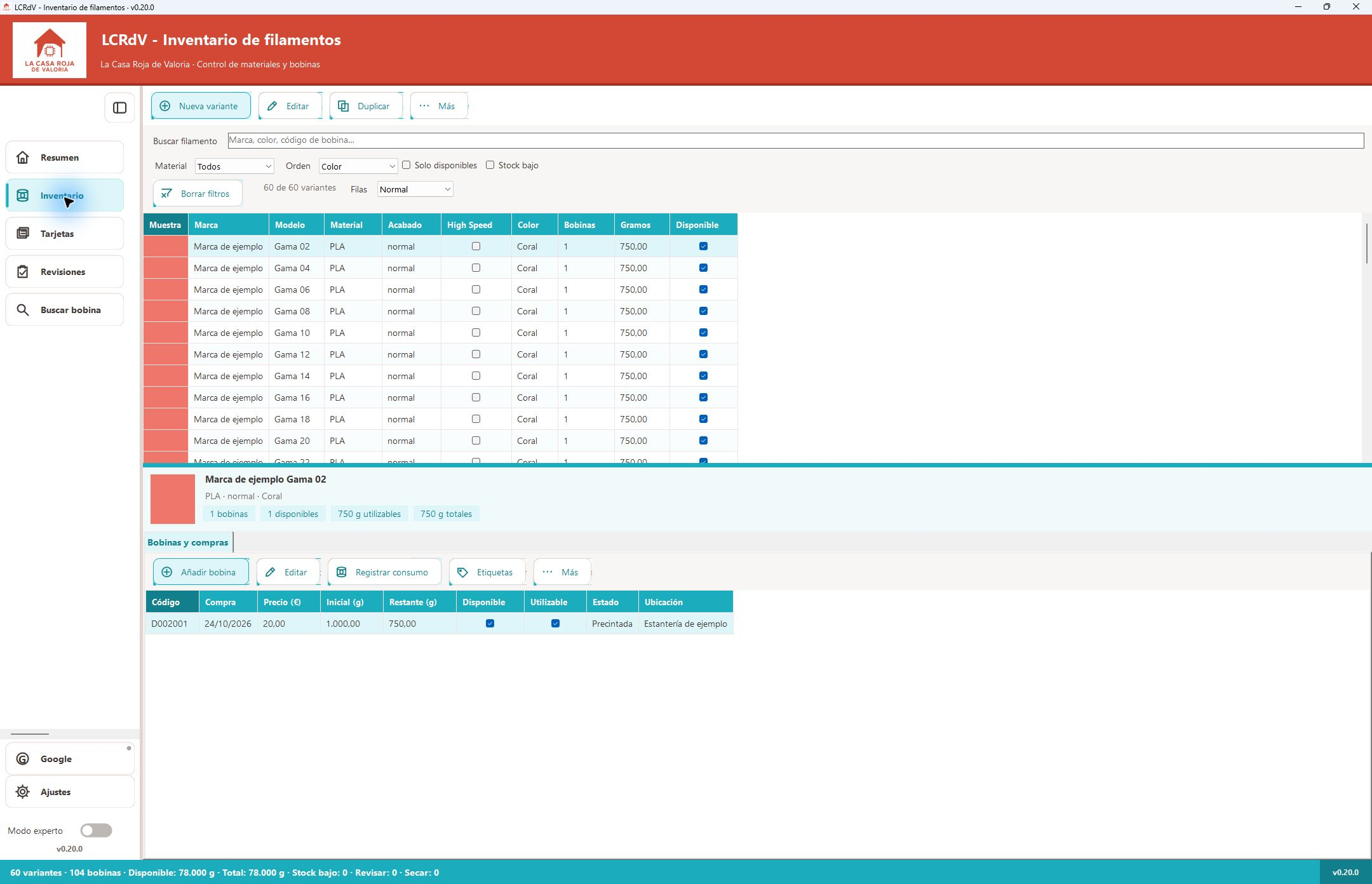Click the Duplicar copy icon
Screen dimensions: 1372x884
click(x=344, y=106)
